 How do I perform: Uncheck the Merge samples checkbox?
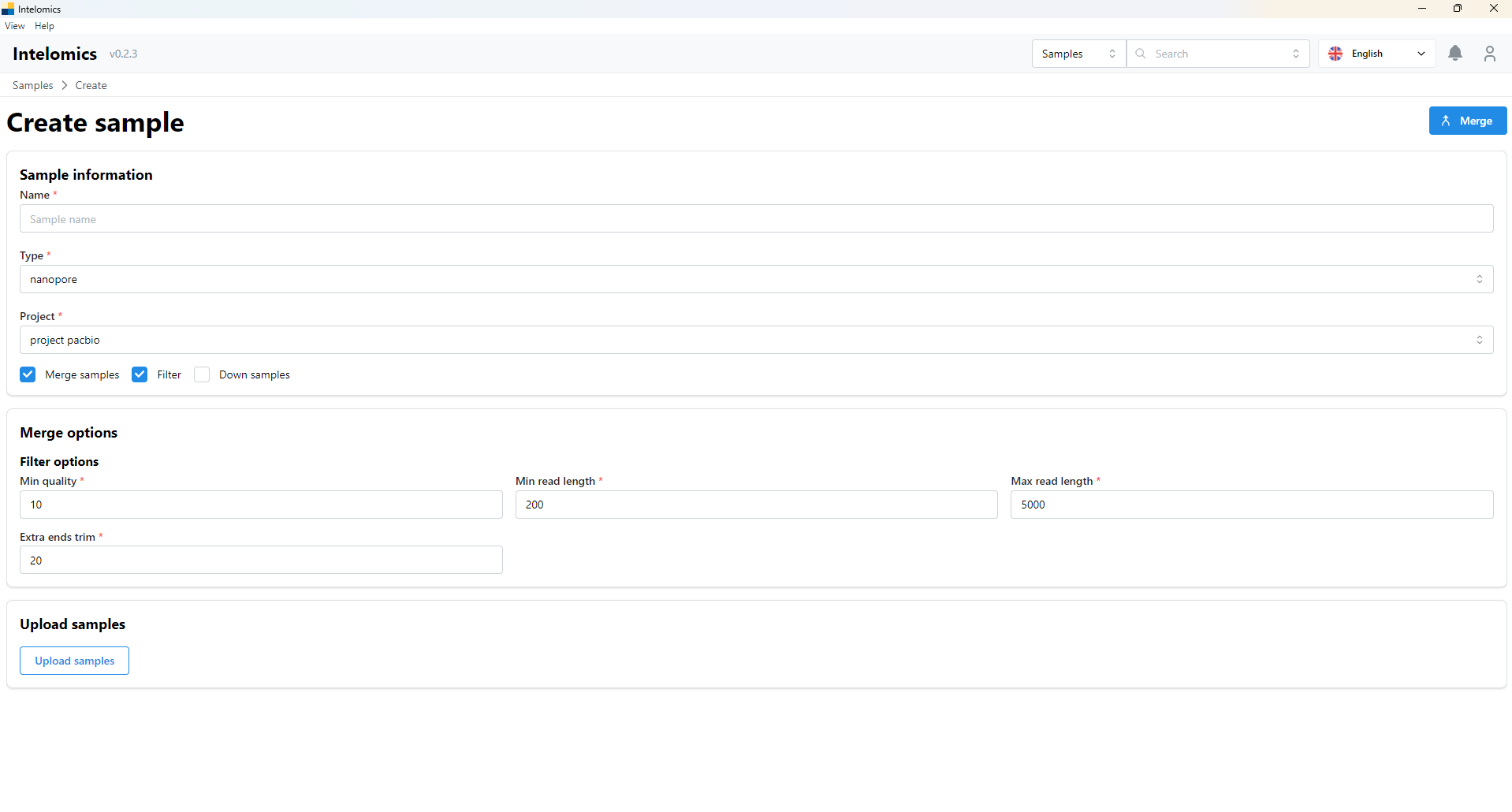click(28, 374)
